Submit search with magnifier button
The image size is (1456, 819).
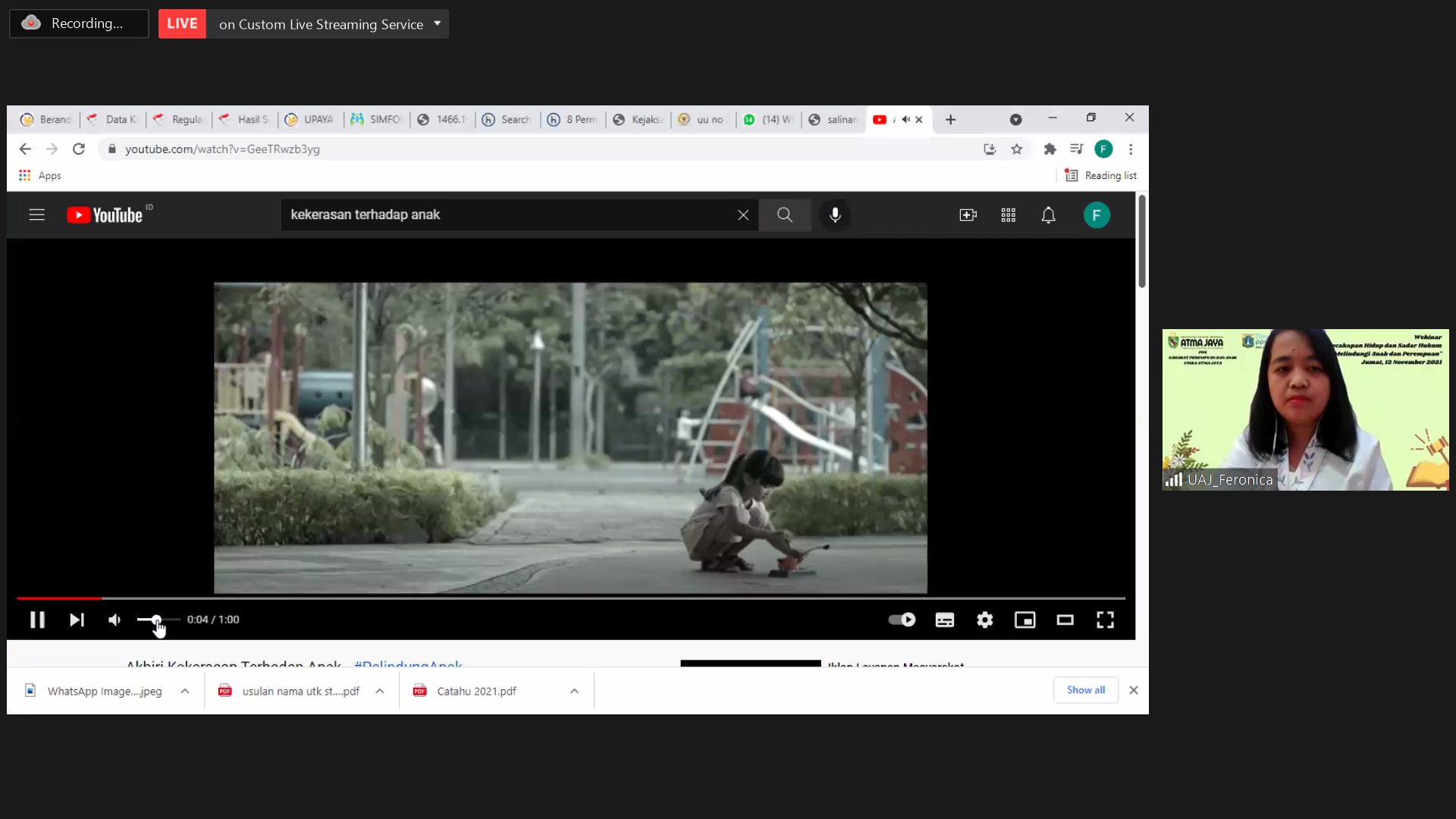[785, 215]
